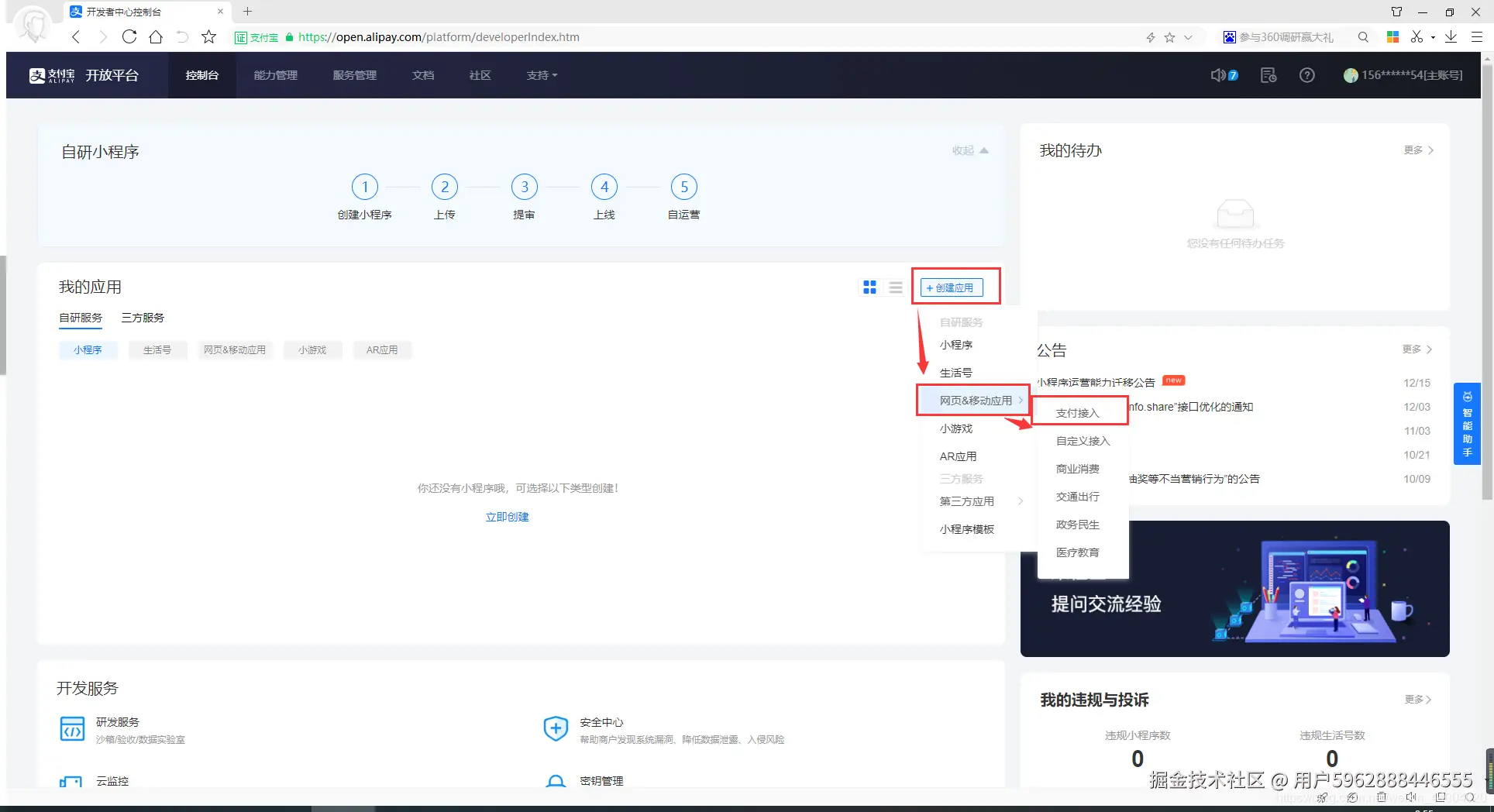The height and width of the screenshot is (812, 1494).
Task: Click the help question mark icon
Action: pyautogui.click(x=1307, y=75)
